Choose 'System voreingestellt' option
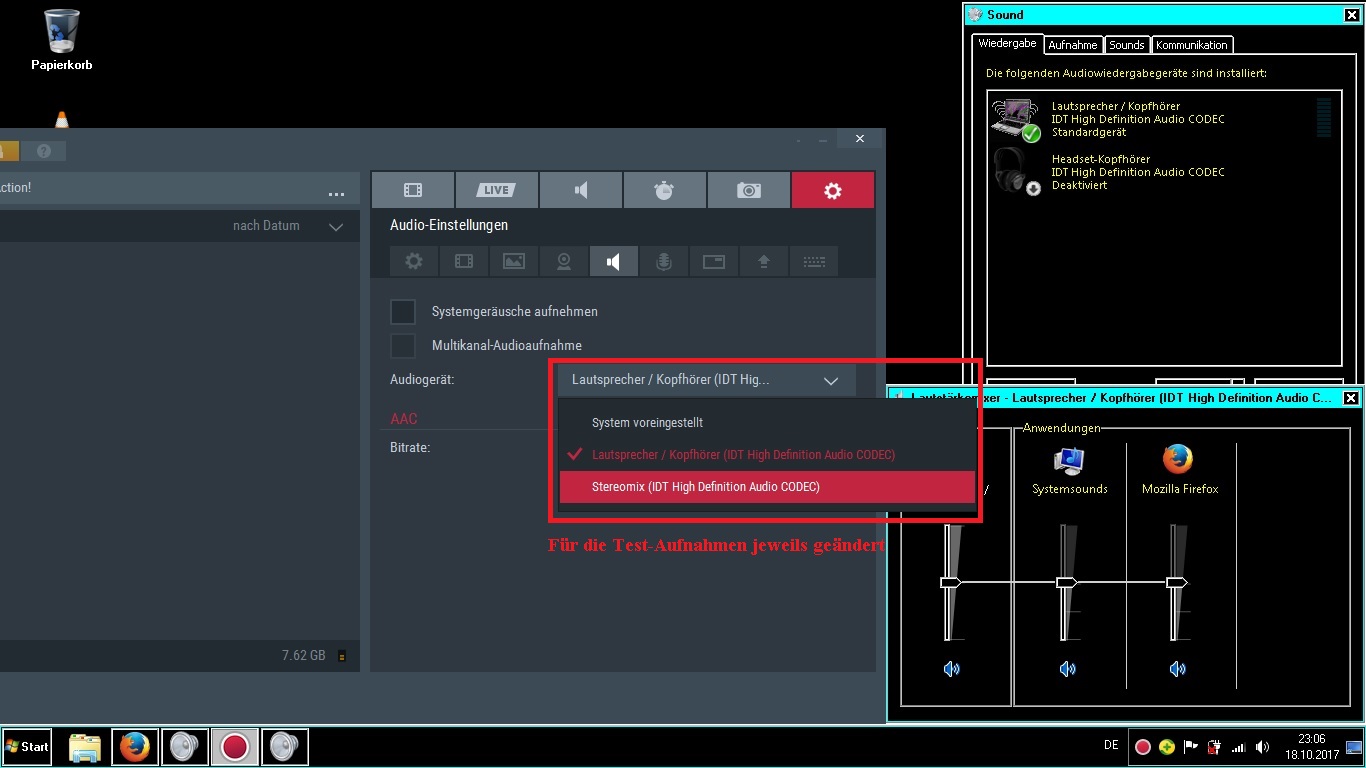This screenshot has width=1366, height=768. pyautogui.click(x=767, y=423)
